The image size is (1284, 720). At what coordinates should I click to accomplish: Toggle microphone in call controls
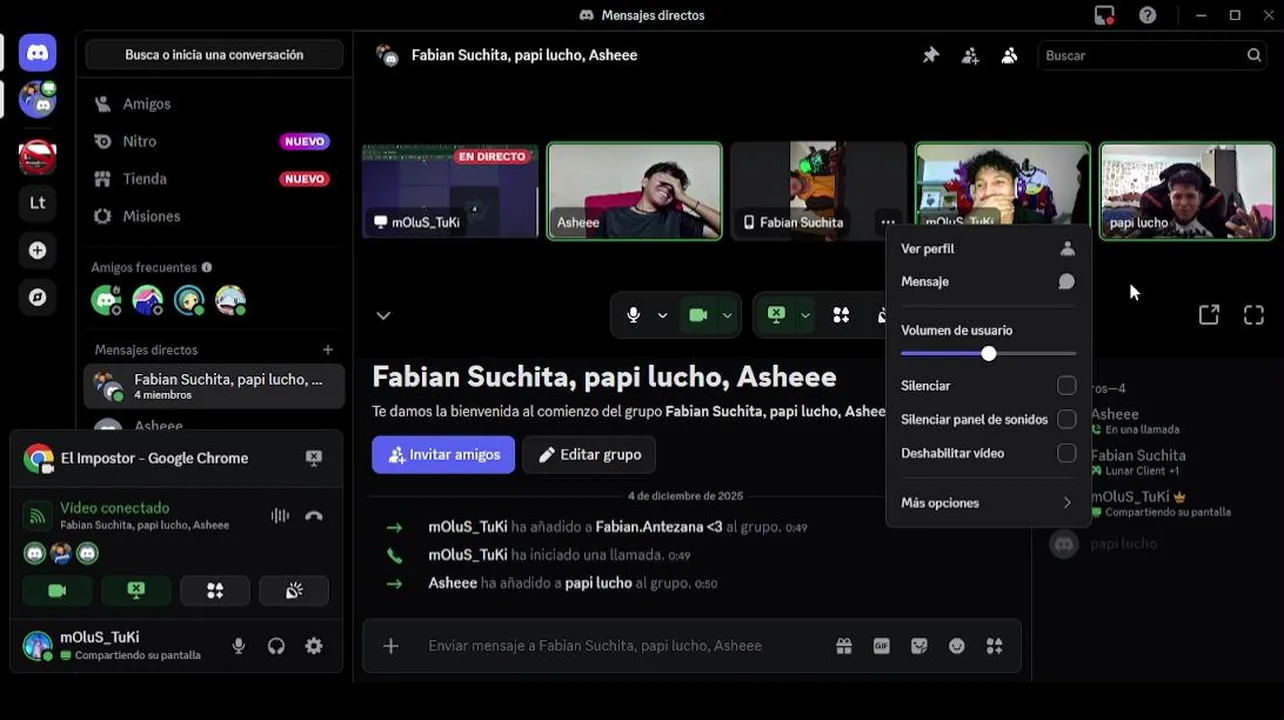[x=633, y=315]
